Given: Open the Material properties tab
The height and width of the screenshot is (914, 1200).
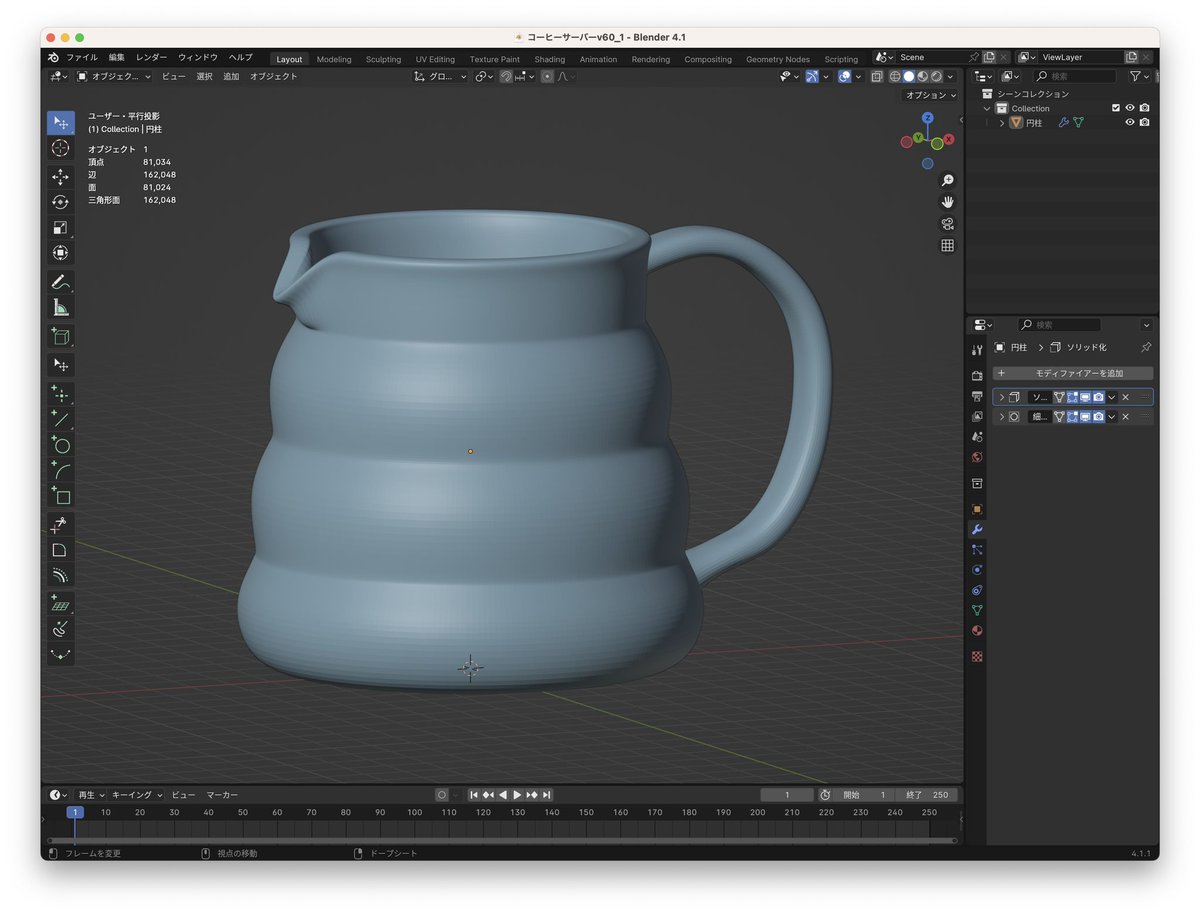Looking at the screenshot, I should (977, 630).
